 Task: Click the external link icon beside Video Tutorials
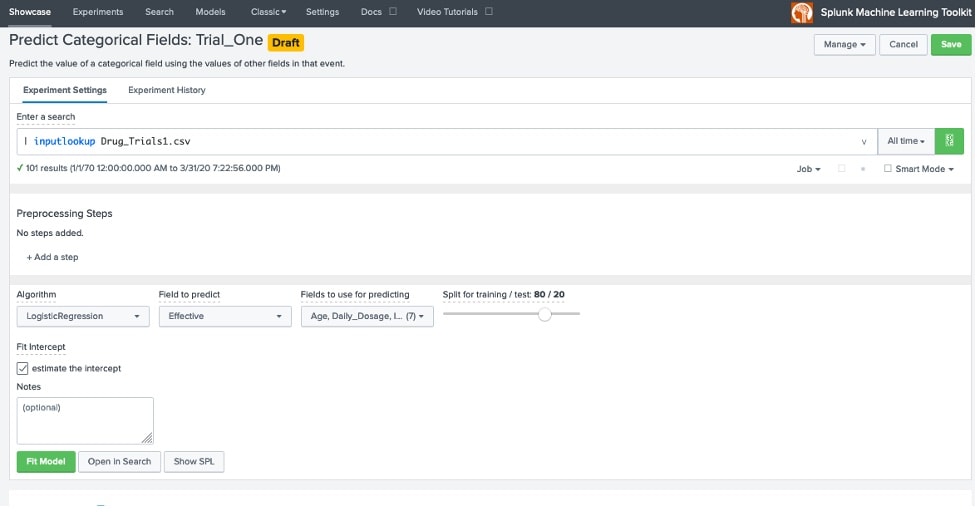coord(488,11)
